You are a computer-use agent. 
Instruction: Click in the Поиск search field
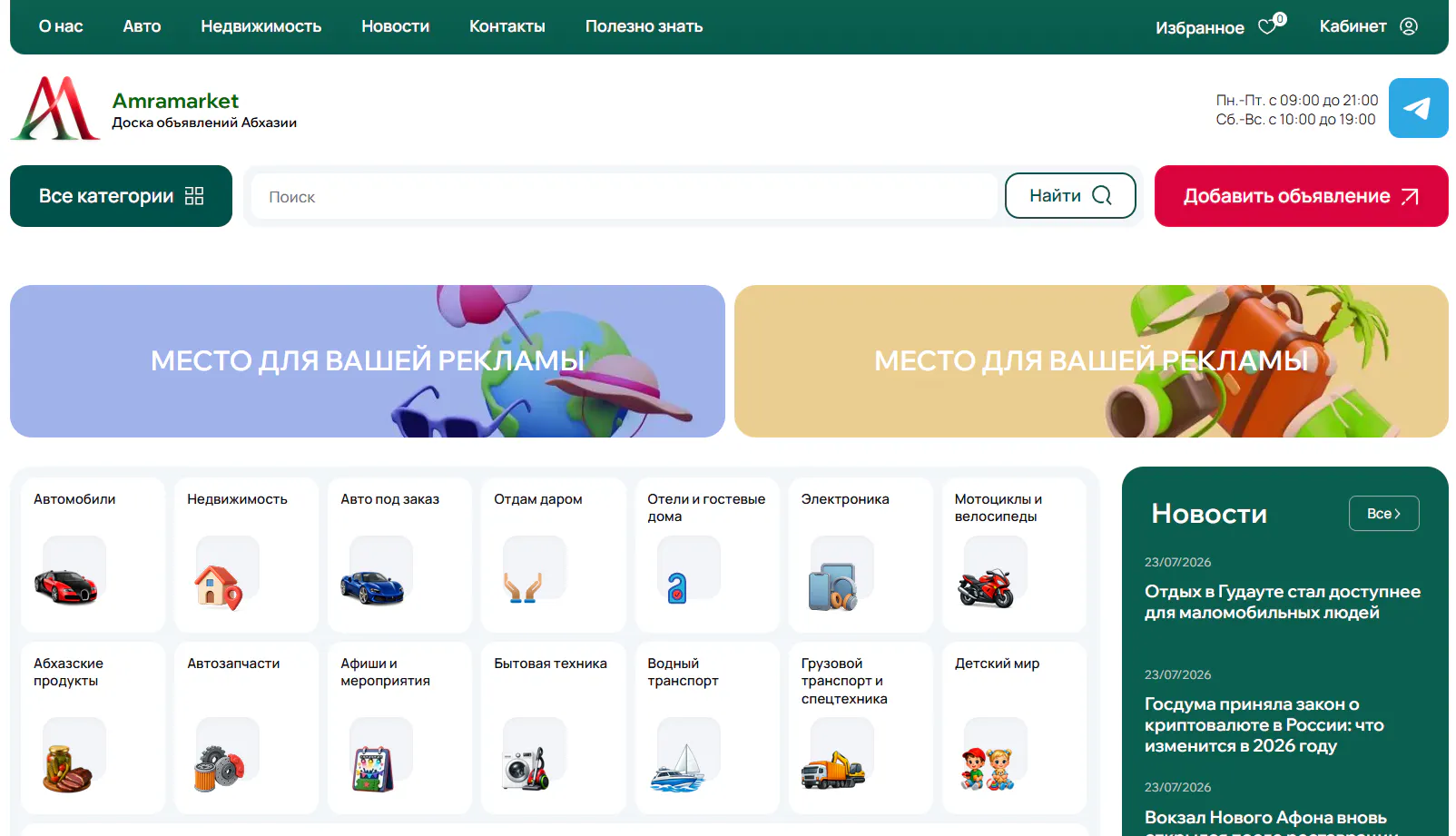point(624,196)
